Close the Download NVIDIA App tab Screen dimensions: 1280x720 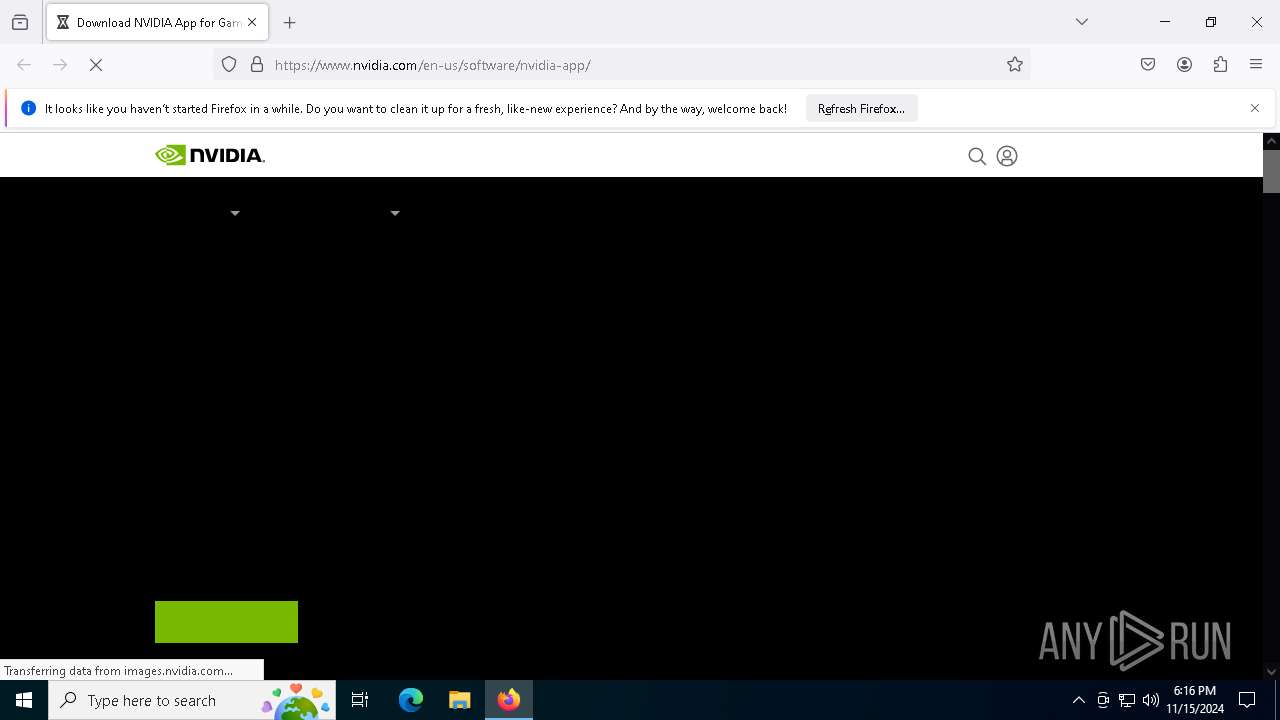pyautogui.click(x=252, y=22)
